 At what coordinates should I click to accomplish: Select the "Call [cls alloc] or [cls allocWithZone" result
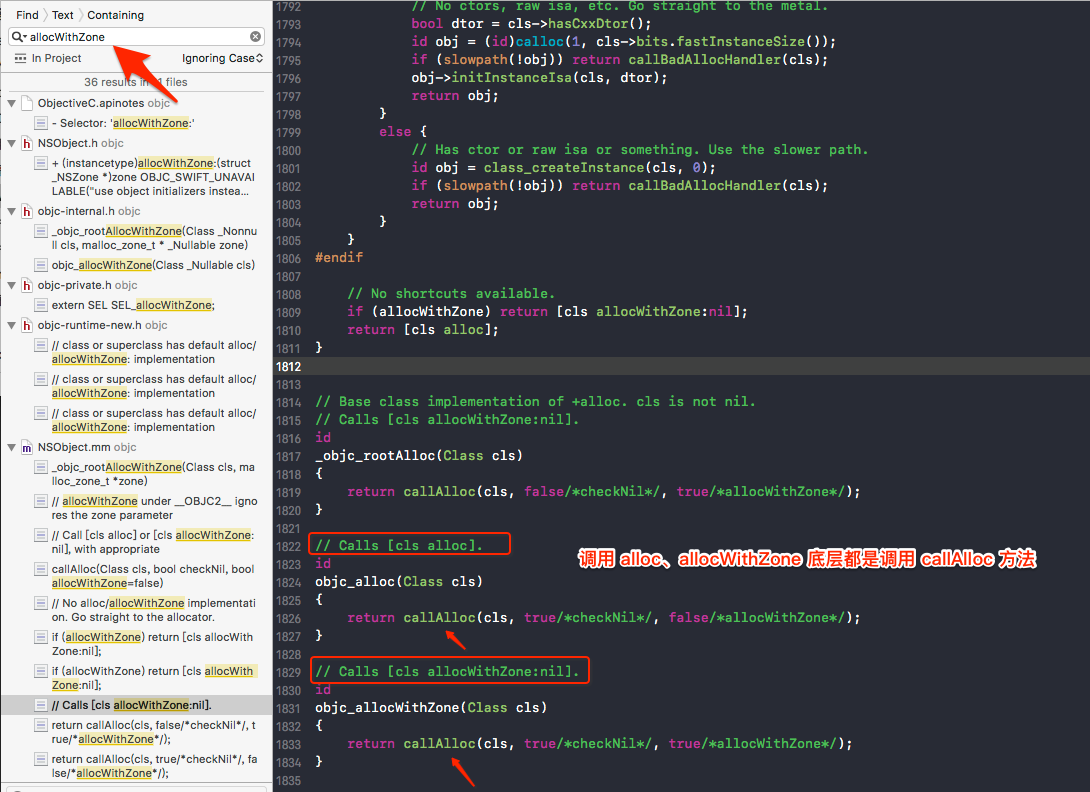[x=153, y=542]
